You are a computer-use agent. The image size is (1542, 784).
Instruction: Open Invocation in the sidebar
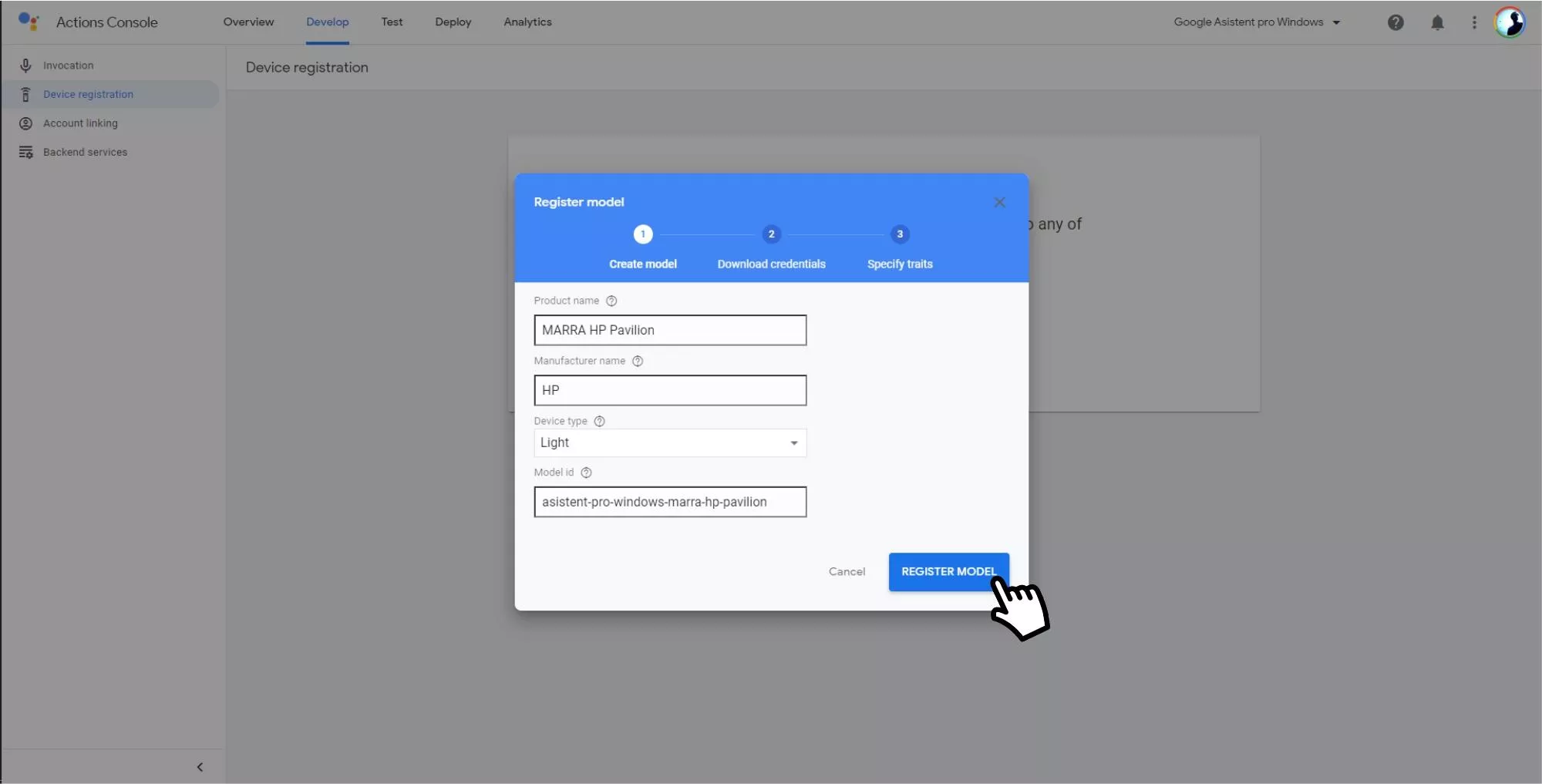(x=110, y=66)
